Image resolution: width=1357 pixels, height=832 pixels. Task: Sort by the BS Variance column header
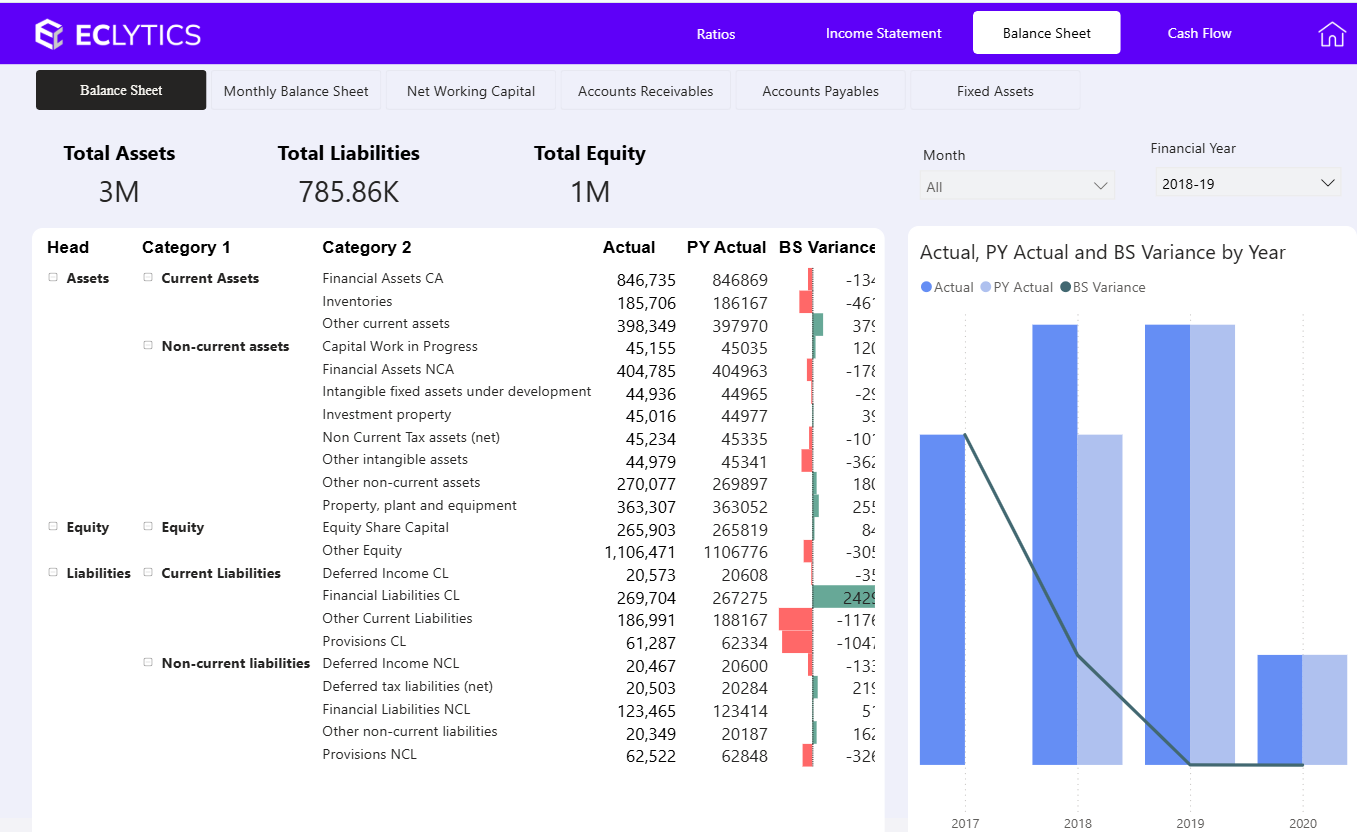tap(826, 247)
